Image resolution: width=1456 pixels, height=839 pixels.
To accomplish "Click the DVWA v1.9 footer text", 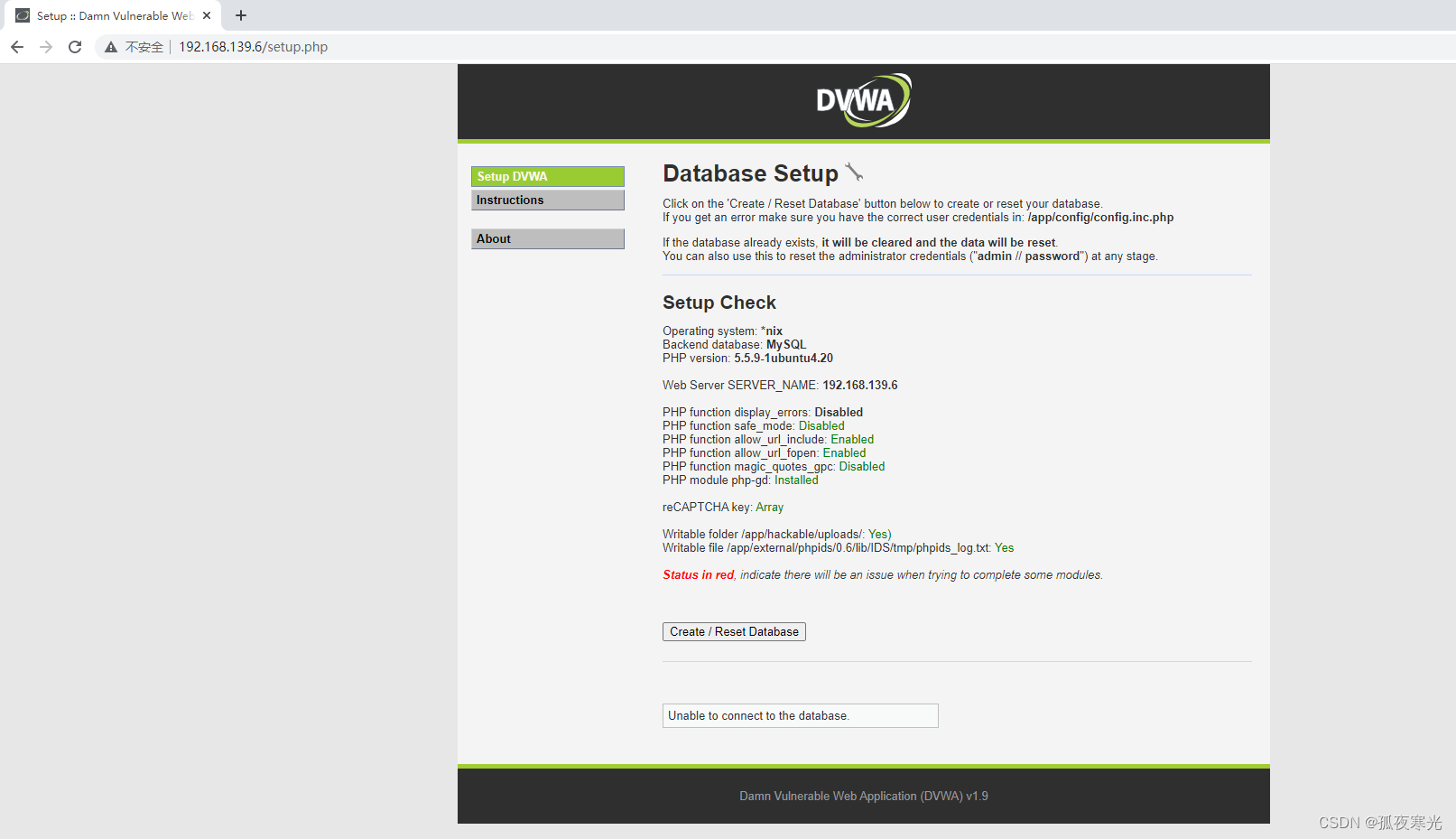I will point(862,796).
